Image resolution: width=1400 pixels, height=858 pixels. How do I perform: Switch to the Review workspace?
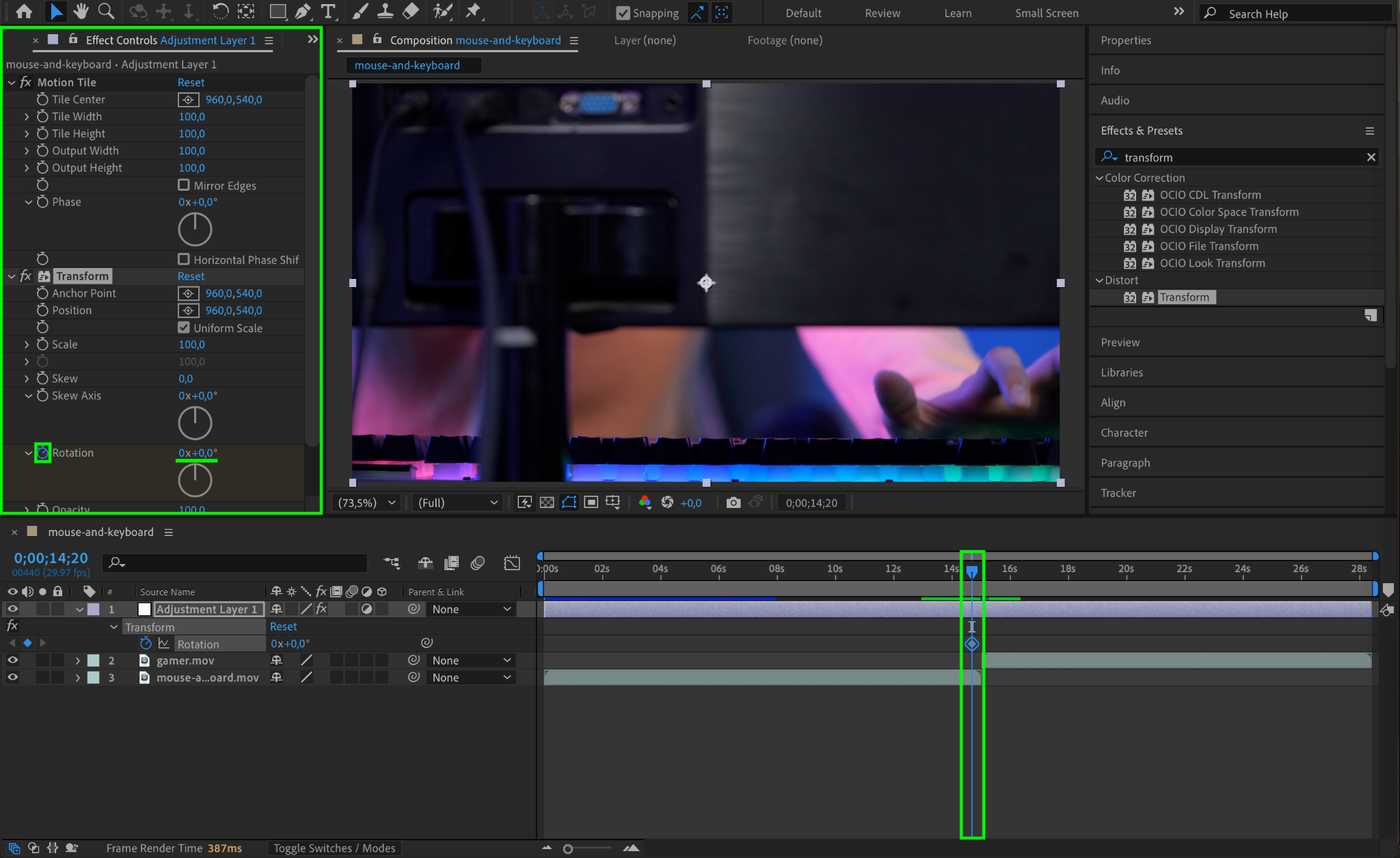(882, 13)
